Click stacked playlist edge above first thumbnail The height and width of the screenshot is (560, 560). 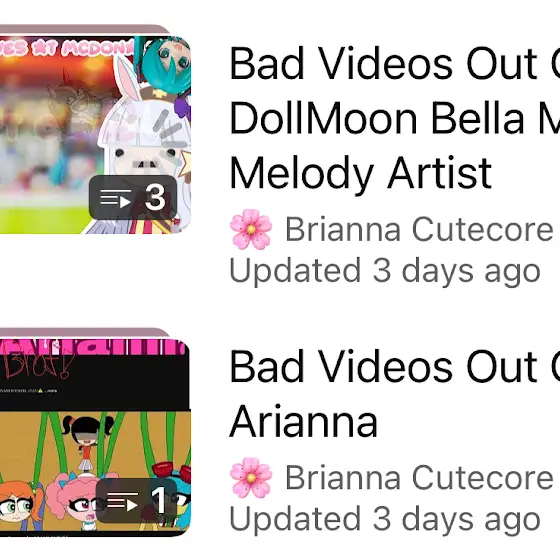(x=85, y=29)
